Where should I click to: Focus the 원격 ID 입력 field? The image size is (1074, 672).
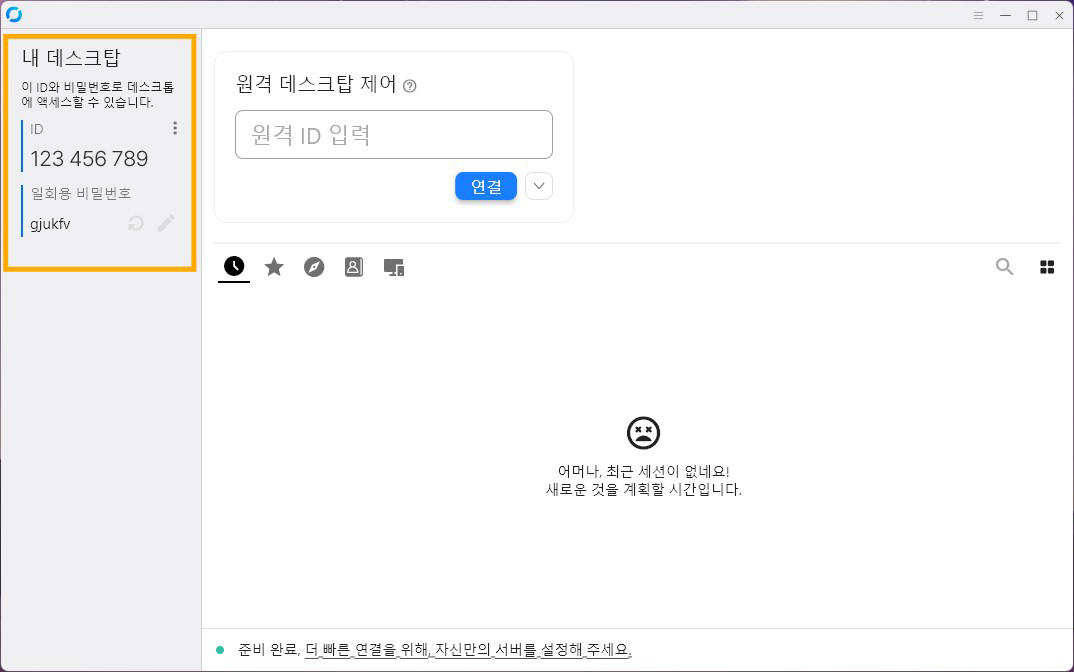(x=394, y=135)
